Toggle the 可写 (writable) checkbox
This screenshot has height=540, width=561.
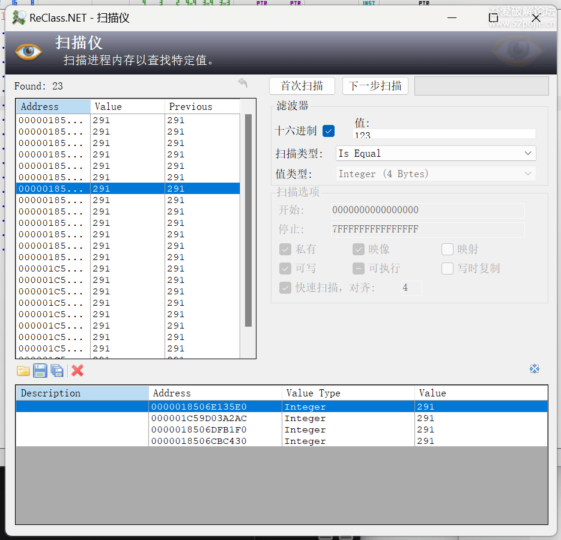(x=285, y=268)
